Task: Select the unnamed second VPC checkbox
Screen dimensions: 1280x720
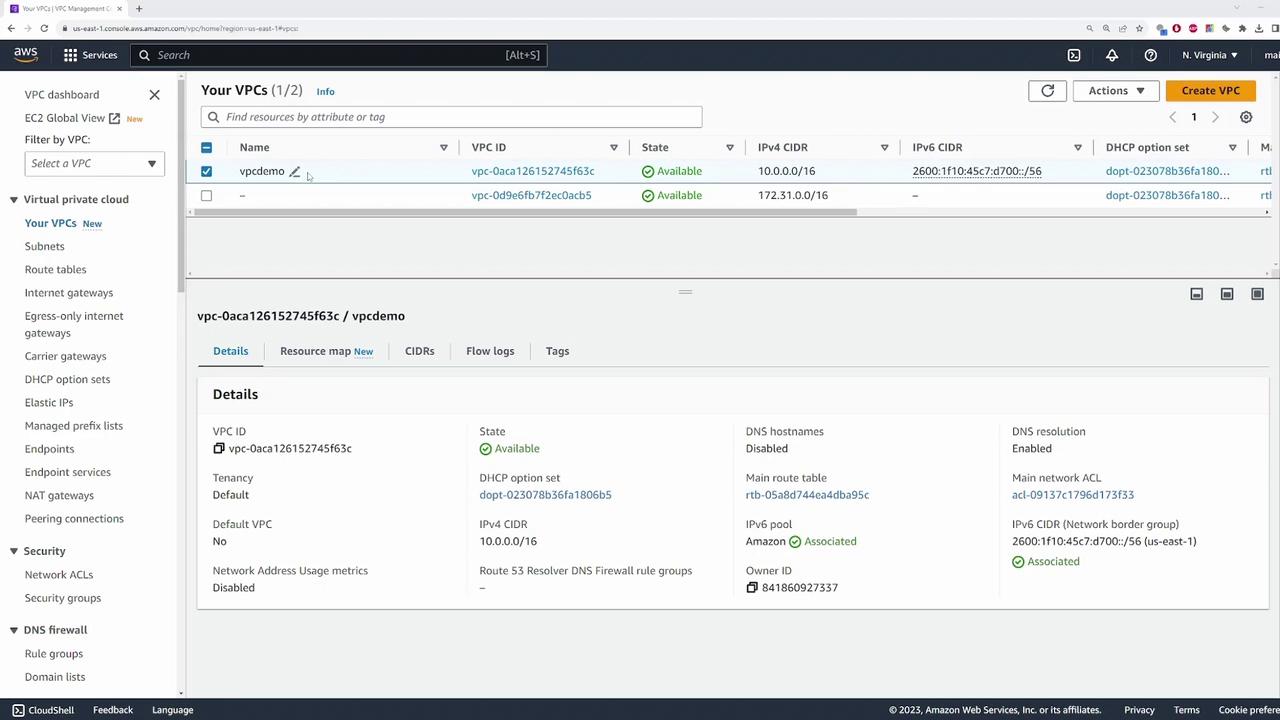Action: 206,196
